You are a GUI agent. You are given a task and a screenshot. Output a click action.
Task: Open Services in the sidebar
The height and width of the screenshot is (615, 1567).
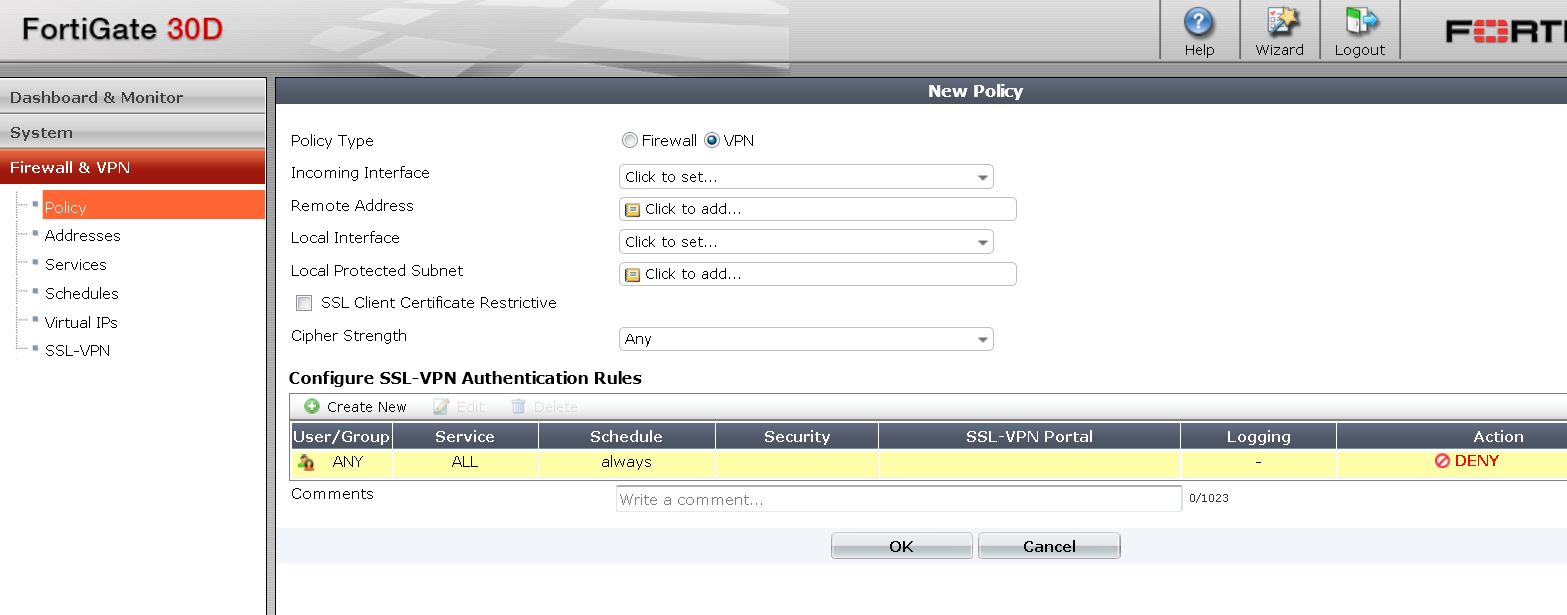point(75,264)
